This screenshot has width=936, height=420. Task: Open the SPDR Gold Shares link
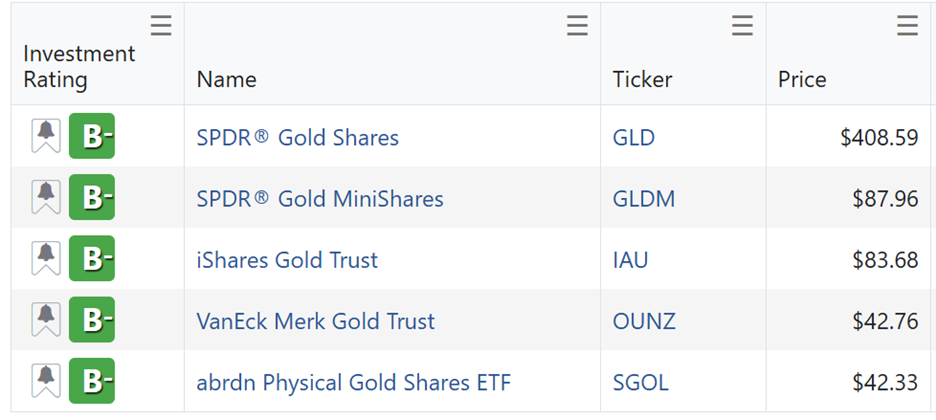click(298, 138)
